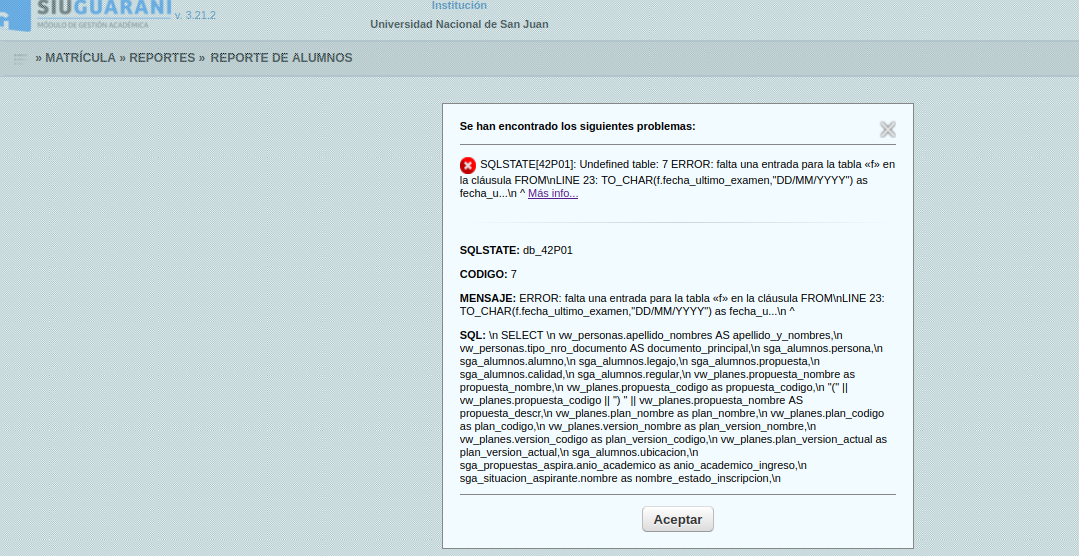Close the error dialog with the X icon

(888, 129)
